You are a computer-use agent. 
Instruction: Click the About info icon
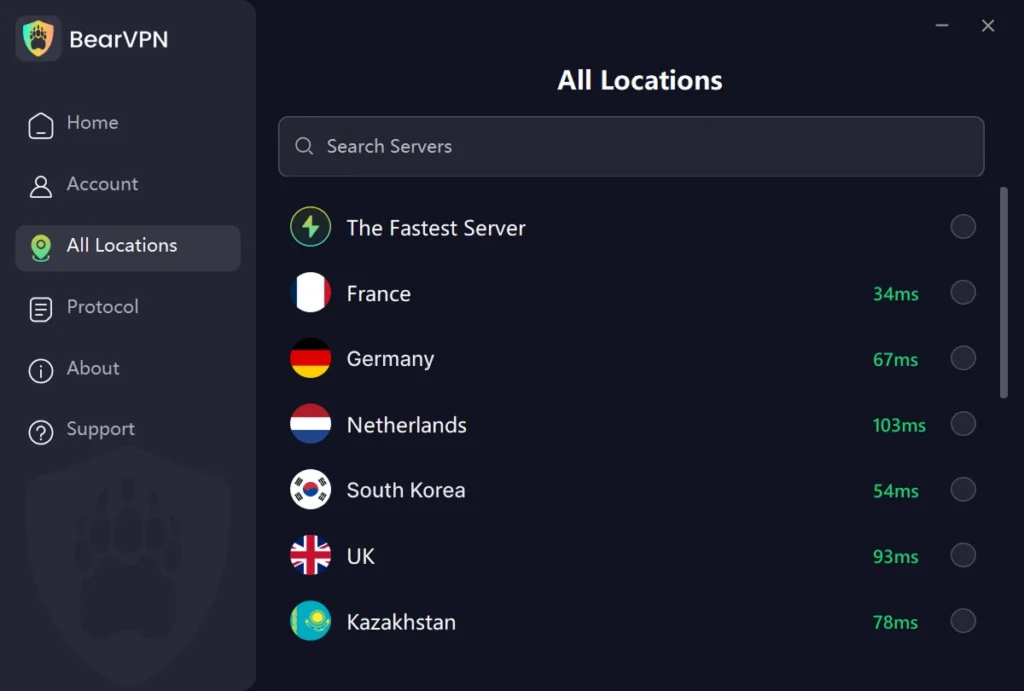click(40, 368)
